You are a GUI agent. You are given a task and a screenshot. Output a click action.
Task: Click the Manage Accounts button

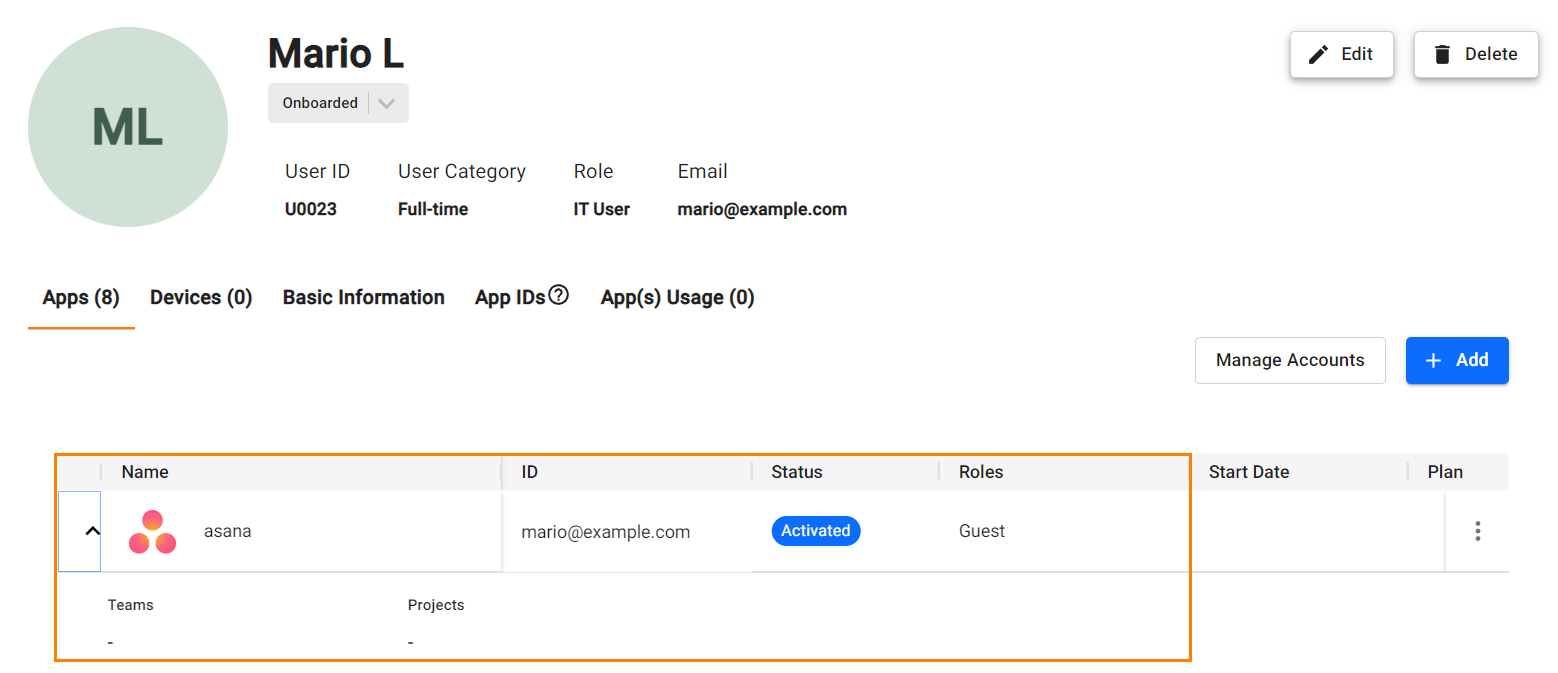click(x=1290, y=360)
